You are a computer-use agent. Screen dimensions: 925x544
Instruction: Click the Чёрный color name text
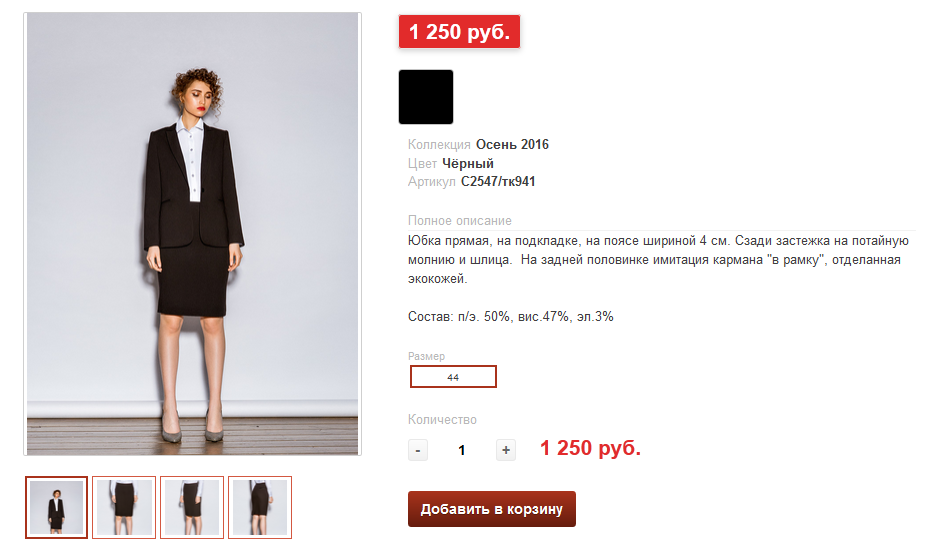coord(468,163)
